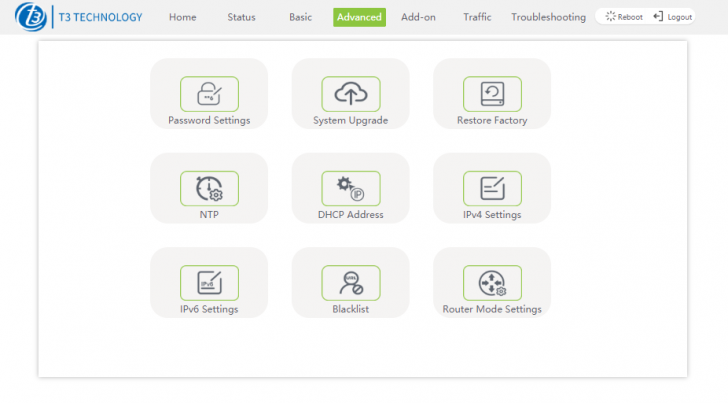
Task: Switch to the Status tab
Action: [241, 17]
